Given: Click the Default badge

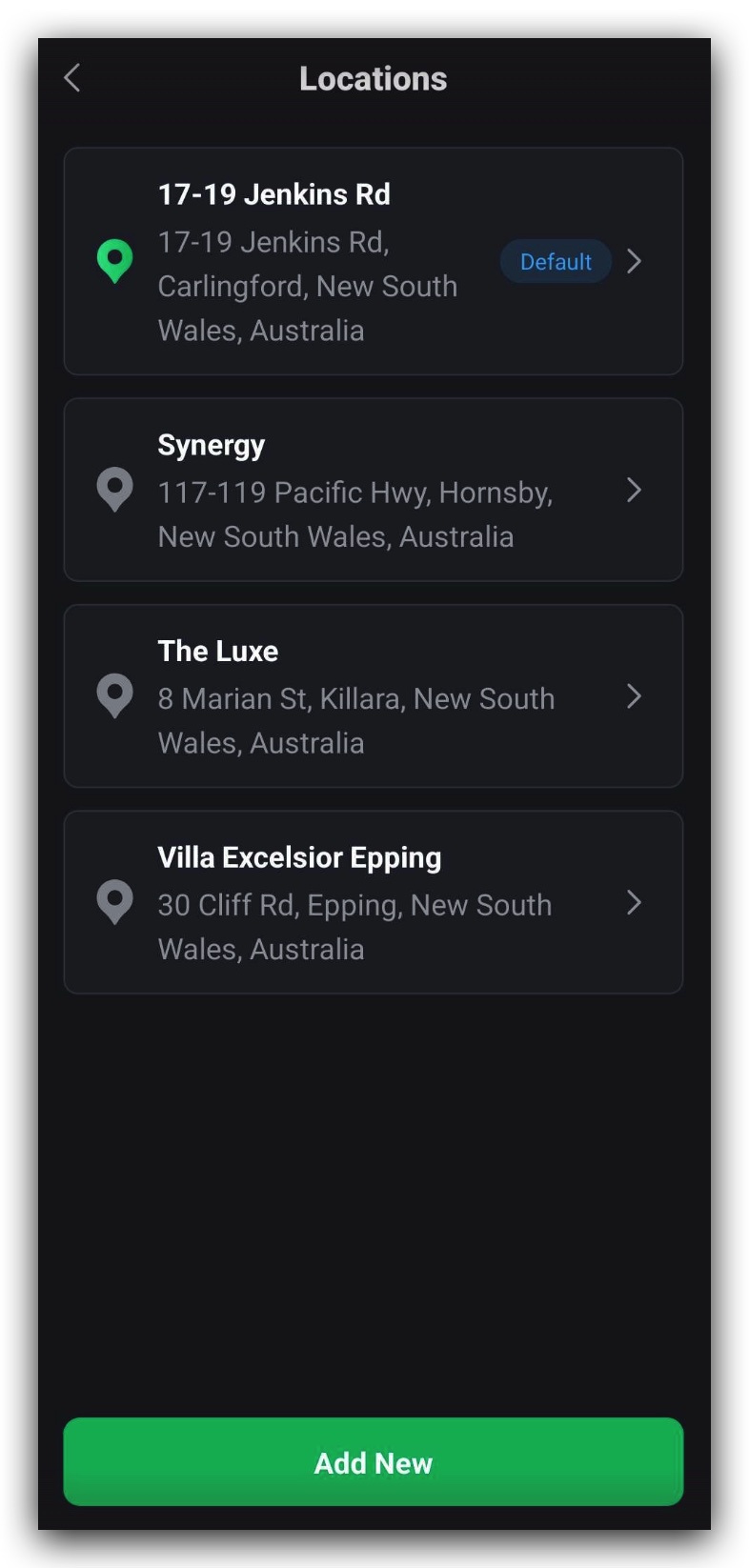Looking at the screenshot, I should [556, 261].
